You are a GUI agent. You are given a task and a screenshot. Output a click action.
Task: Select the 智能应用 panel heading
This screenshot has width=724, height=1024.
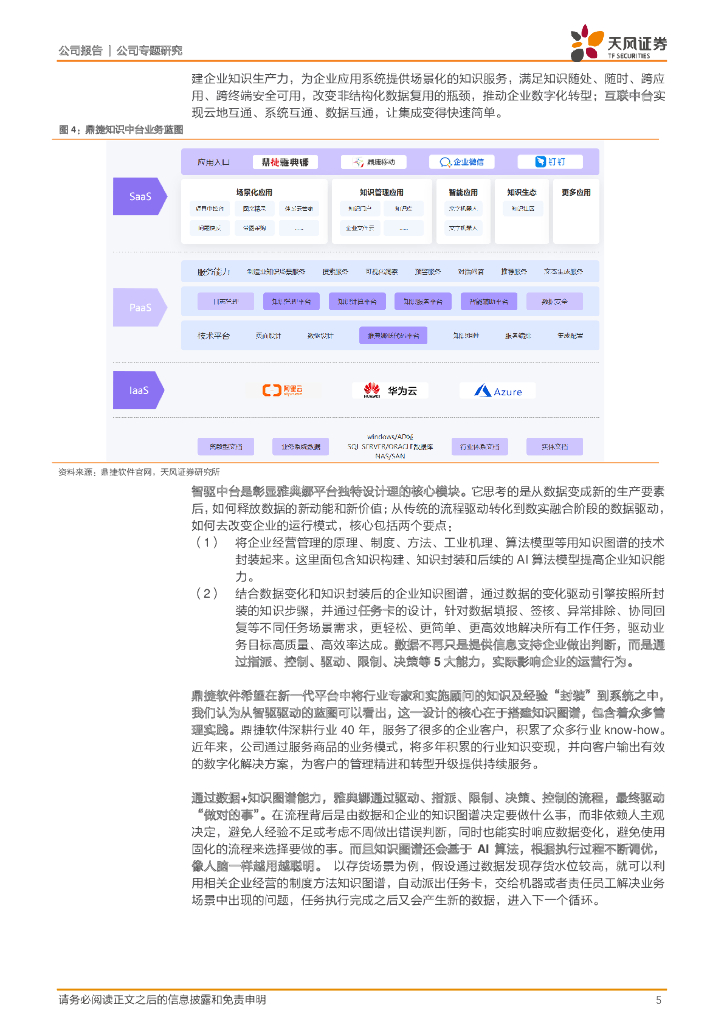tap(462, 191)
